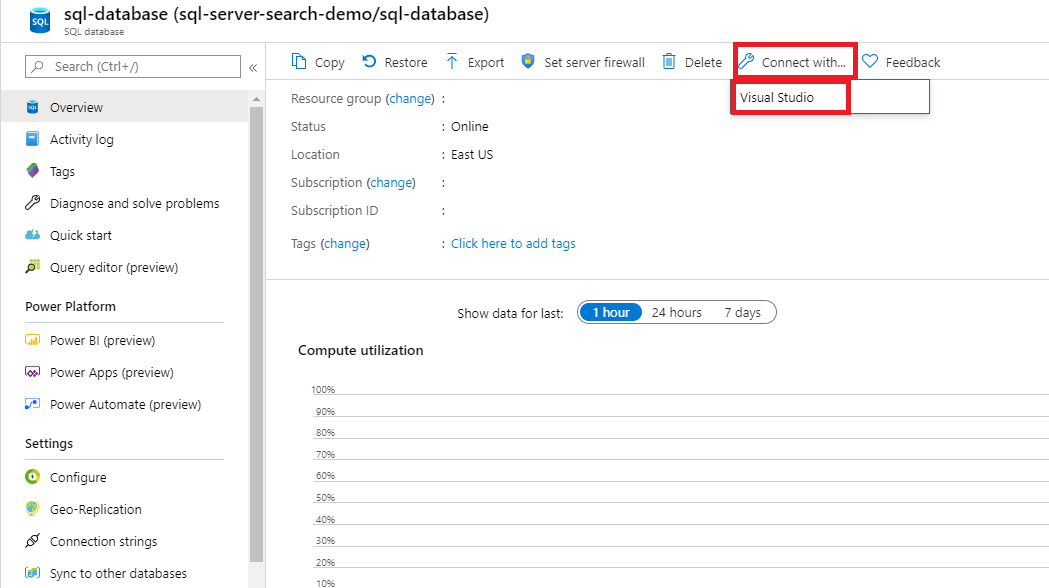Viewport: 1049px width, 588px height.
Task: Keep the 1 hour data range selected
Action: 610,312
